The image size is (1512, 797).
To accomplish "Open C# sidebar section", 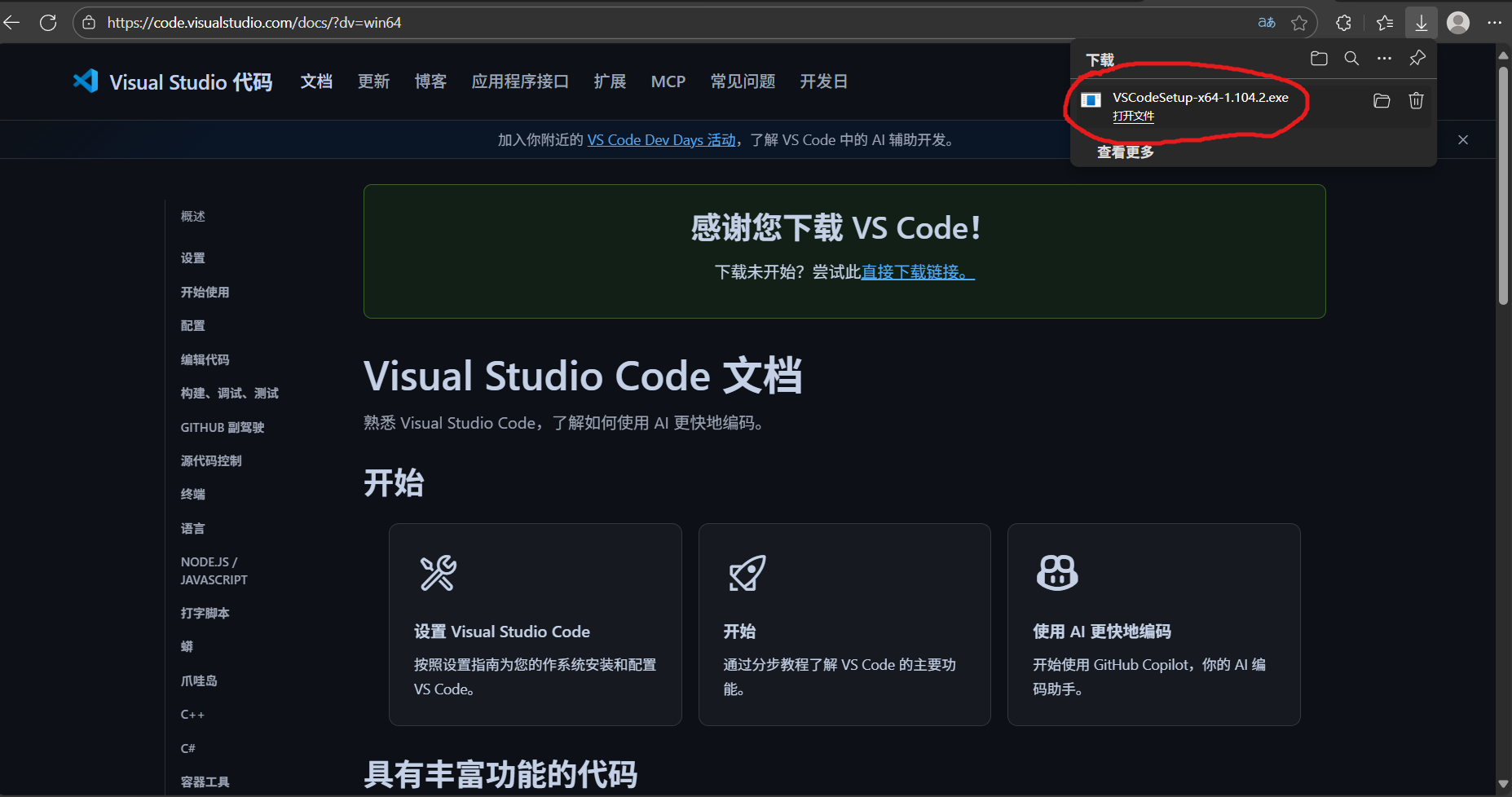I will click(x=188, y=748).
